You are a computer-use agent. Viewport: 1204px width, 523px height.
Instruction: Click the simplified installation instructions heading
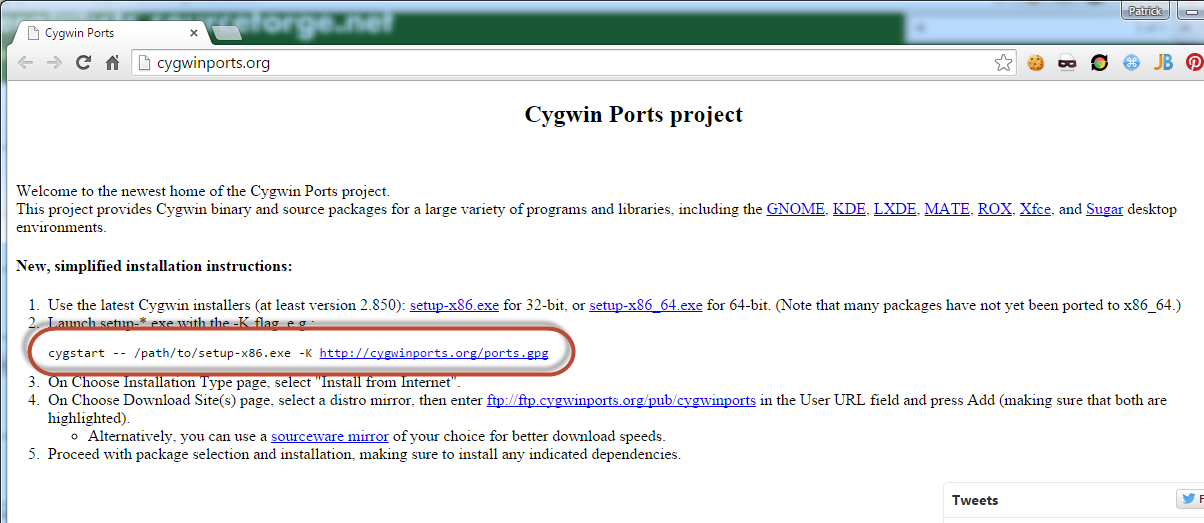click(x=154, y=266)
